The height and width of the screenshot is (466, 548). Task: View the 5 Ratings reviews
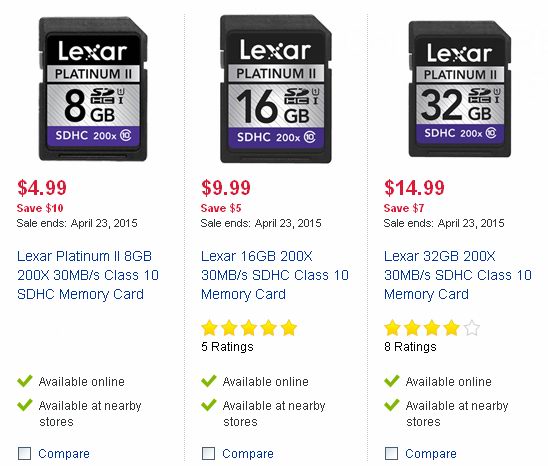click(227, 347)
